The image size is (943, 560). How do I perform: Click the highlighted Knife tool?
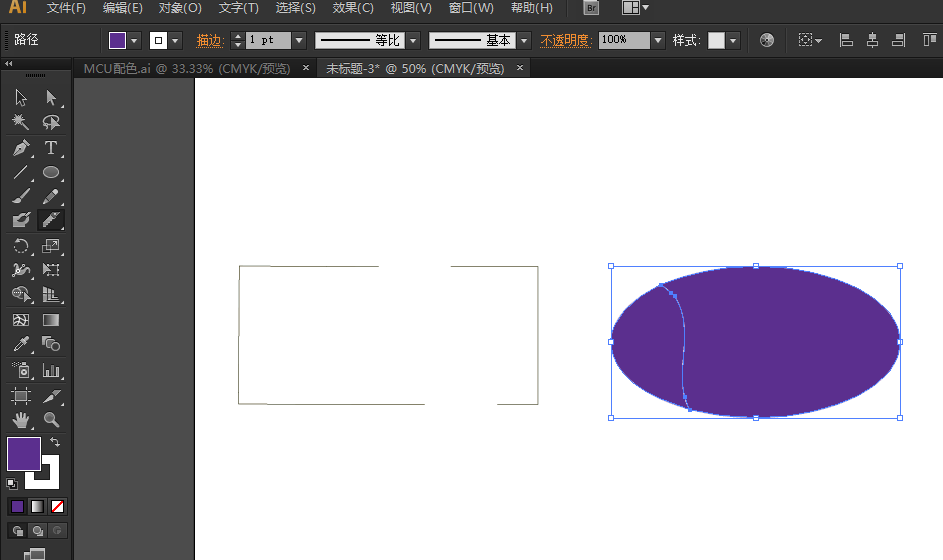click(51, 220)
